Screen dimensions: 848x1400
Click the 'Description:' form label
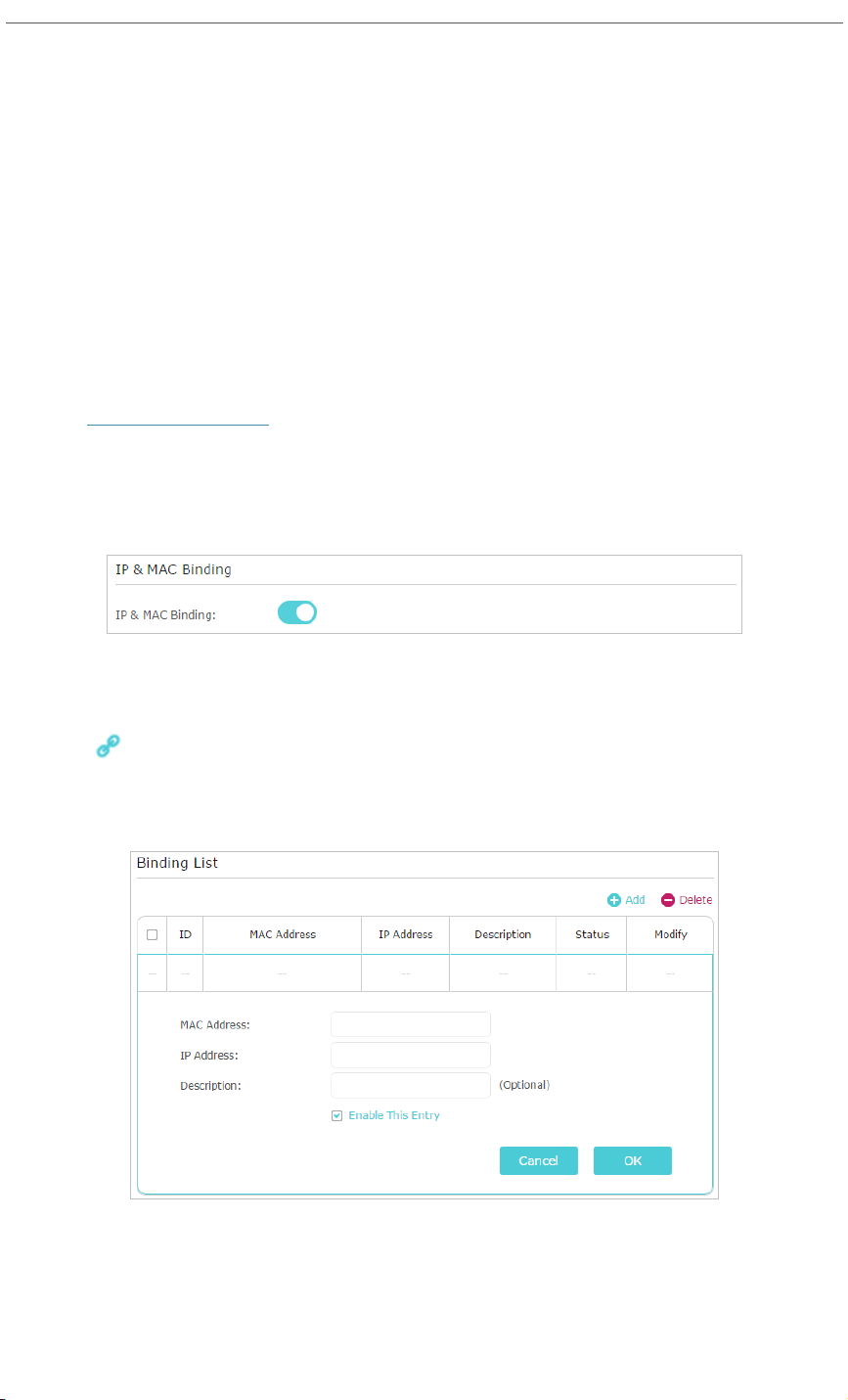click(x=209, y=1086)
